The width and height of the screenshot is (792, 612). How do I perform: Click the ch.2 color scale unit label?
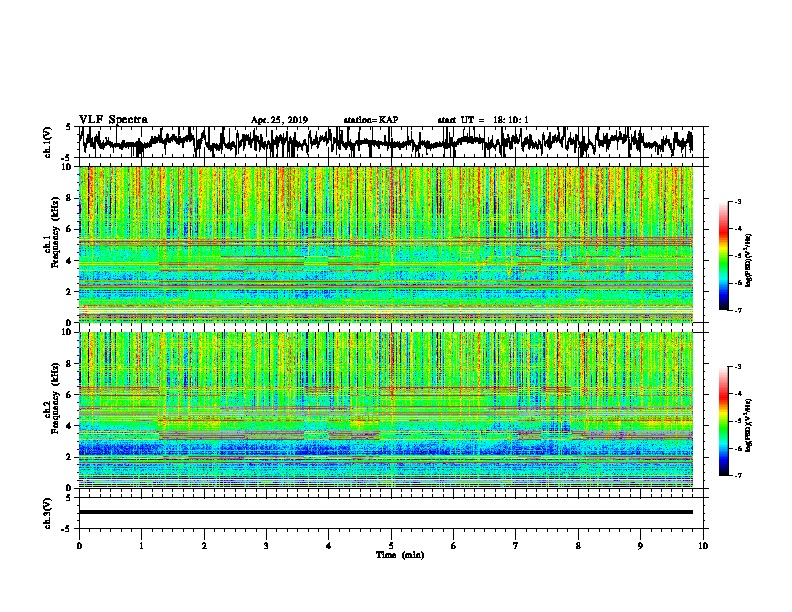point(748,425)
